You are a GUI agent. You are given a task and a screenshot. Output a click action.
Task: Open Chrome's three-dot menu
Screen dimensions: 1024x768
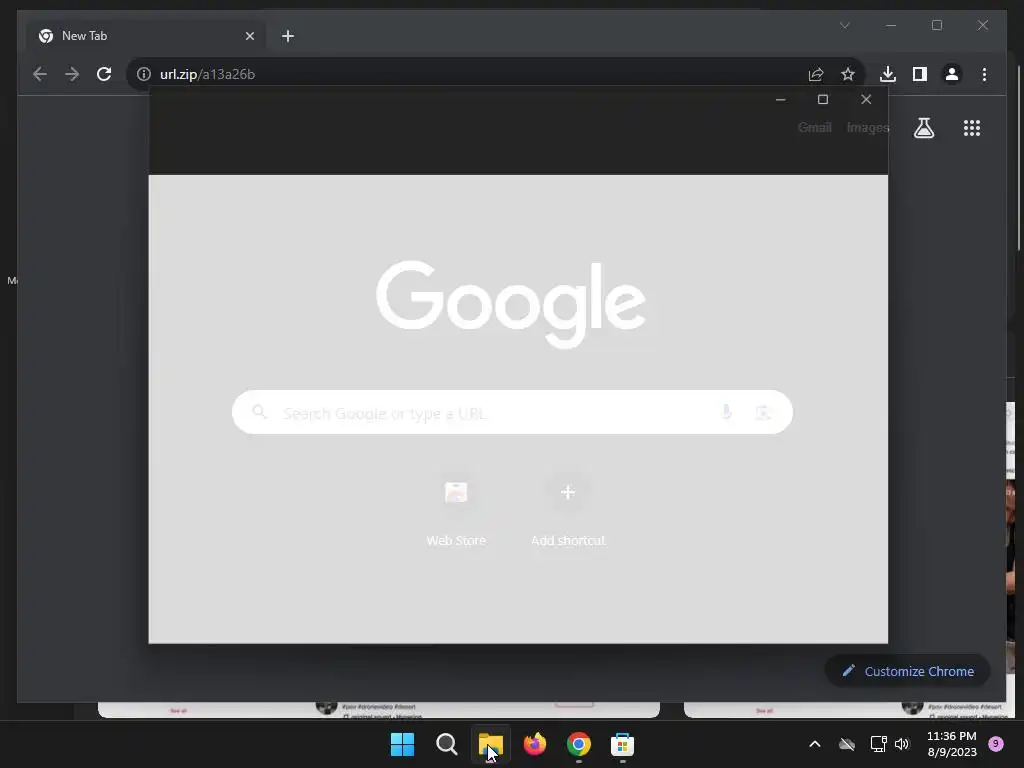984,74
